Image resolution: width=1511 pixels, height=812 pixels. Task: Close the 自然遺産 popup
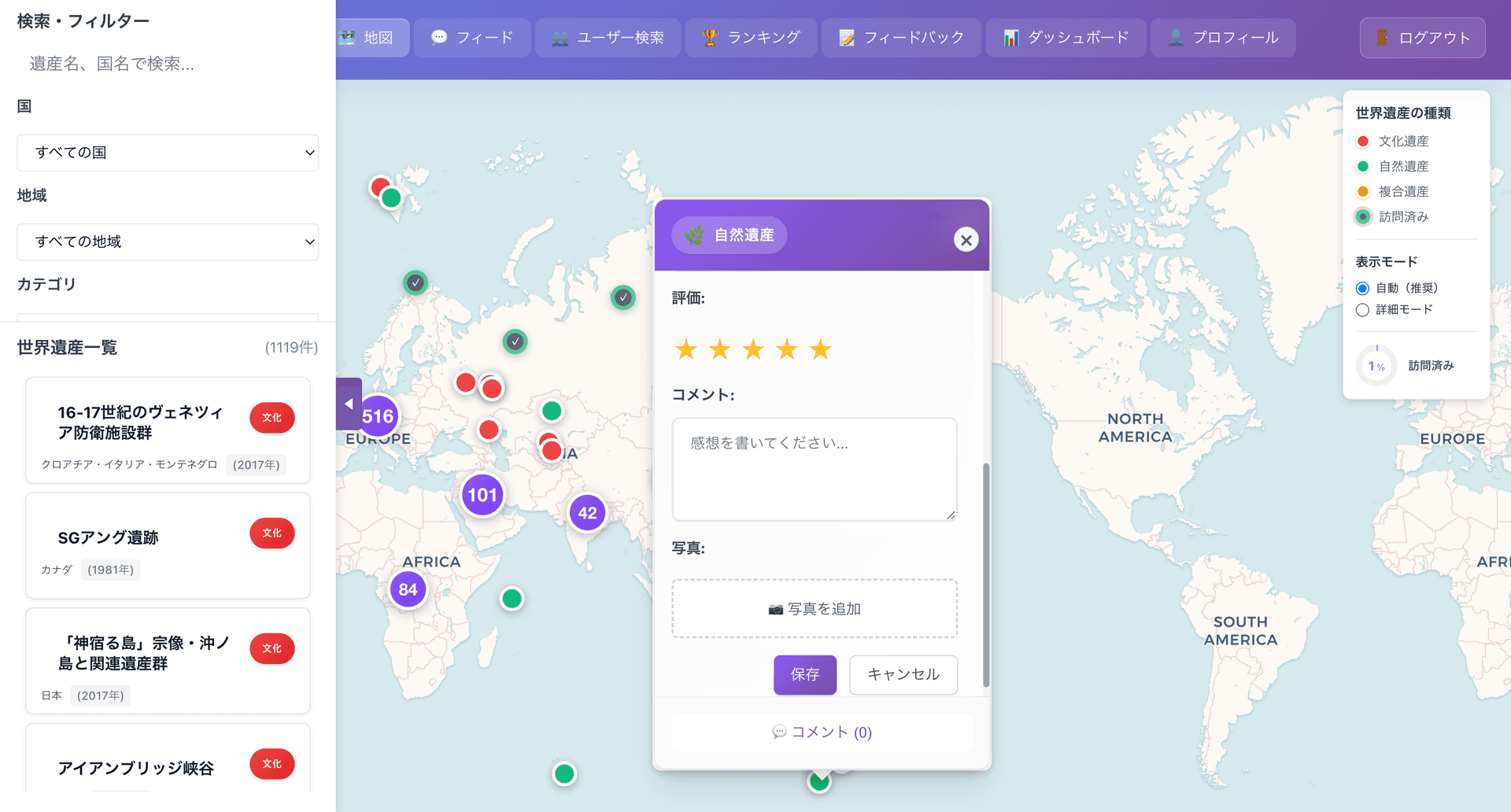[966, 240]
